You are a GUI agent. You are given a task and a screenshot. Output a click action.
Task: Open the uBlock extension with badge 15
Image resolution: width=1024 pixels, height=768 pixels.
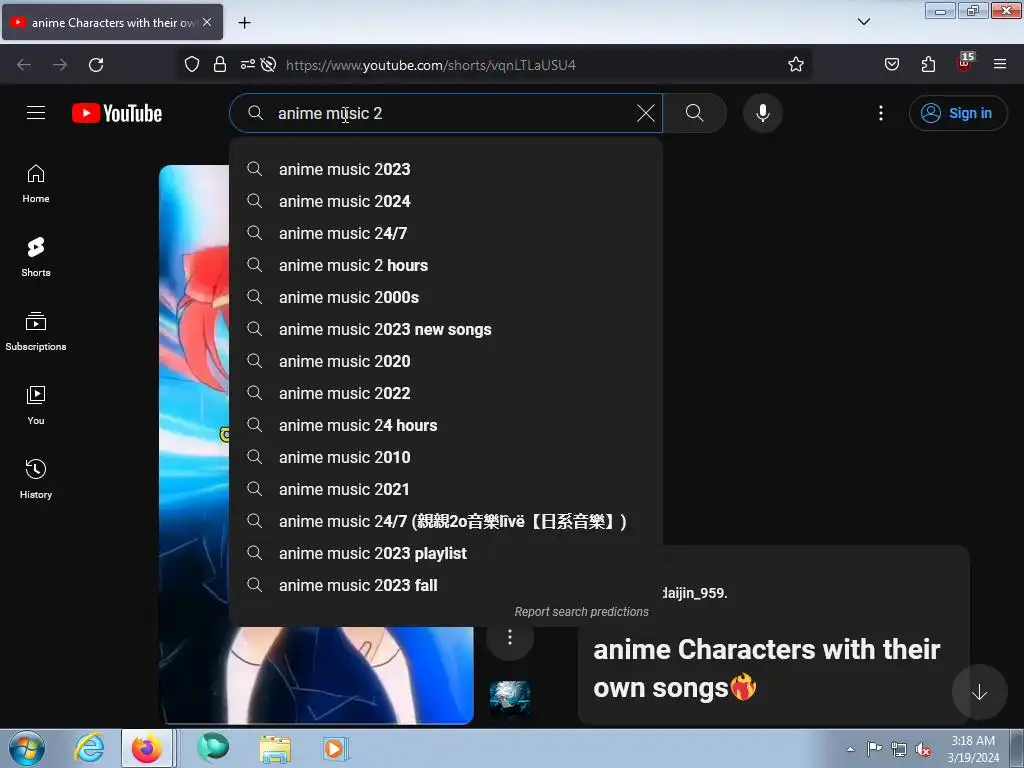coord(965,63)
